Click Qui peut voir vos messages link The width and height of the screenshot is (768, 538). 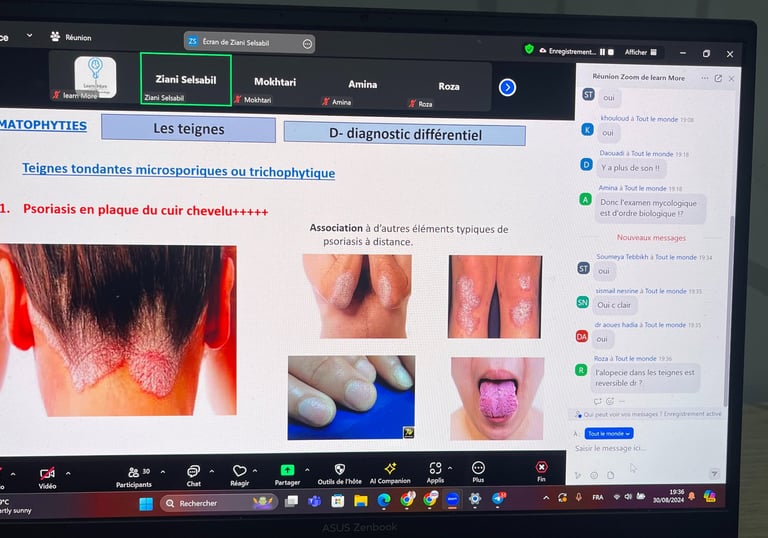point(621,415)
